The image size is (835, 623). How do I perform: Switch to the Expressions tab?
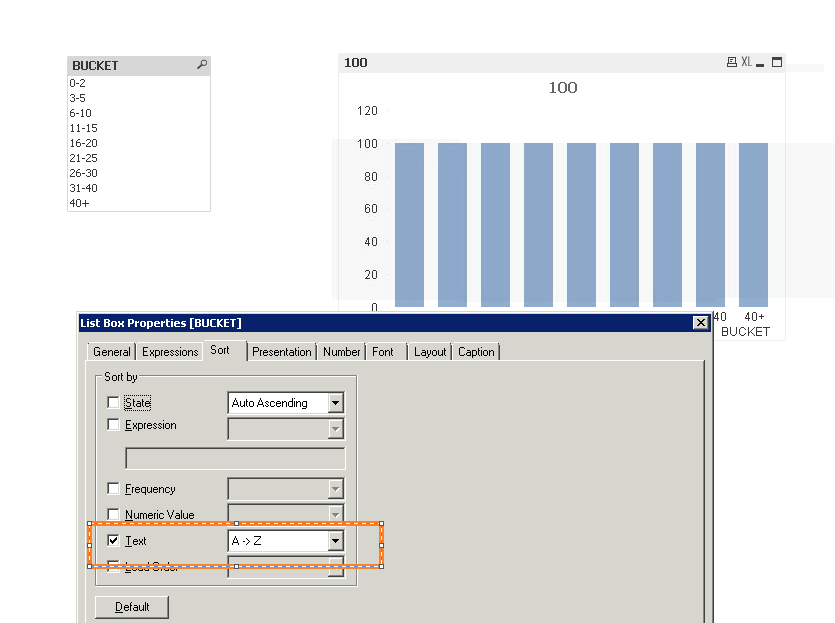pos(170,352)
